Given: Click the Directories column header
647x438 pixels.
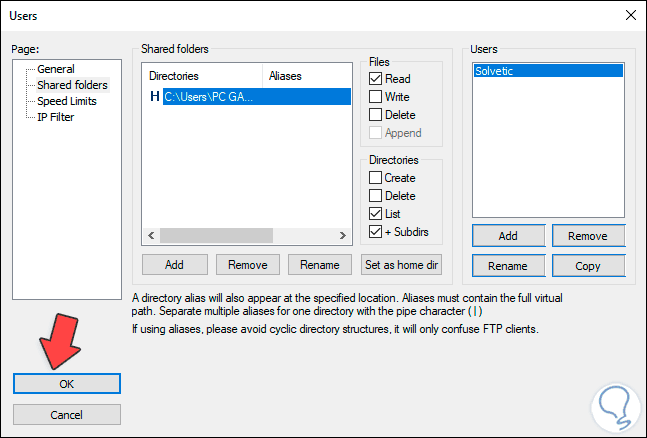Looking at the screenshot, I should point(202,76).
